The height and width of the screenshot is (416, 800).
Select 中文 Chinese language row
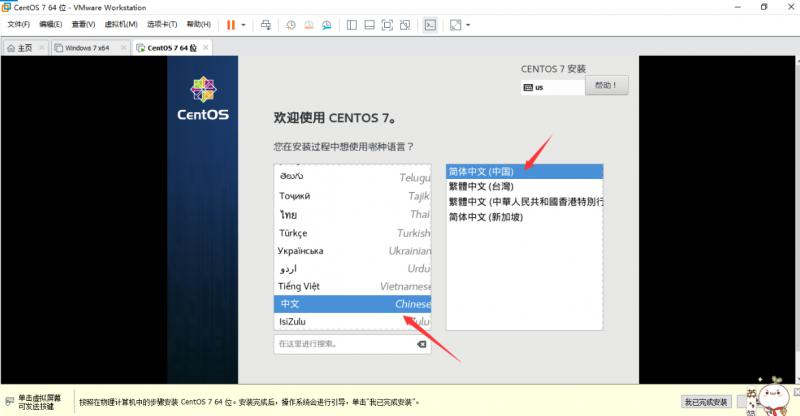click(353, 304)
